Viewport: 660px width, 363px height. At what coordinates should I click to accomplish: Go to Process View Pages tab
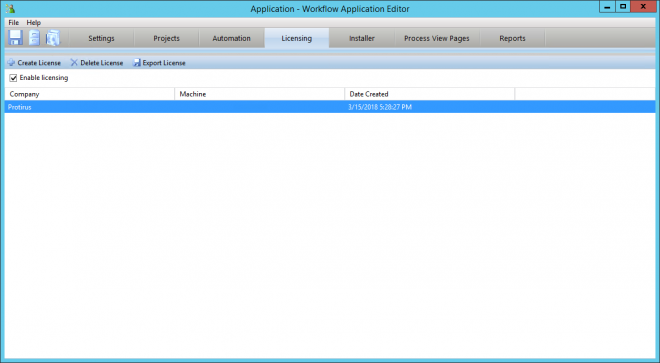click(436, 38)
